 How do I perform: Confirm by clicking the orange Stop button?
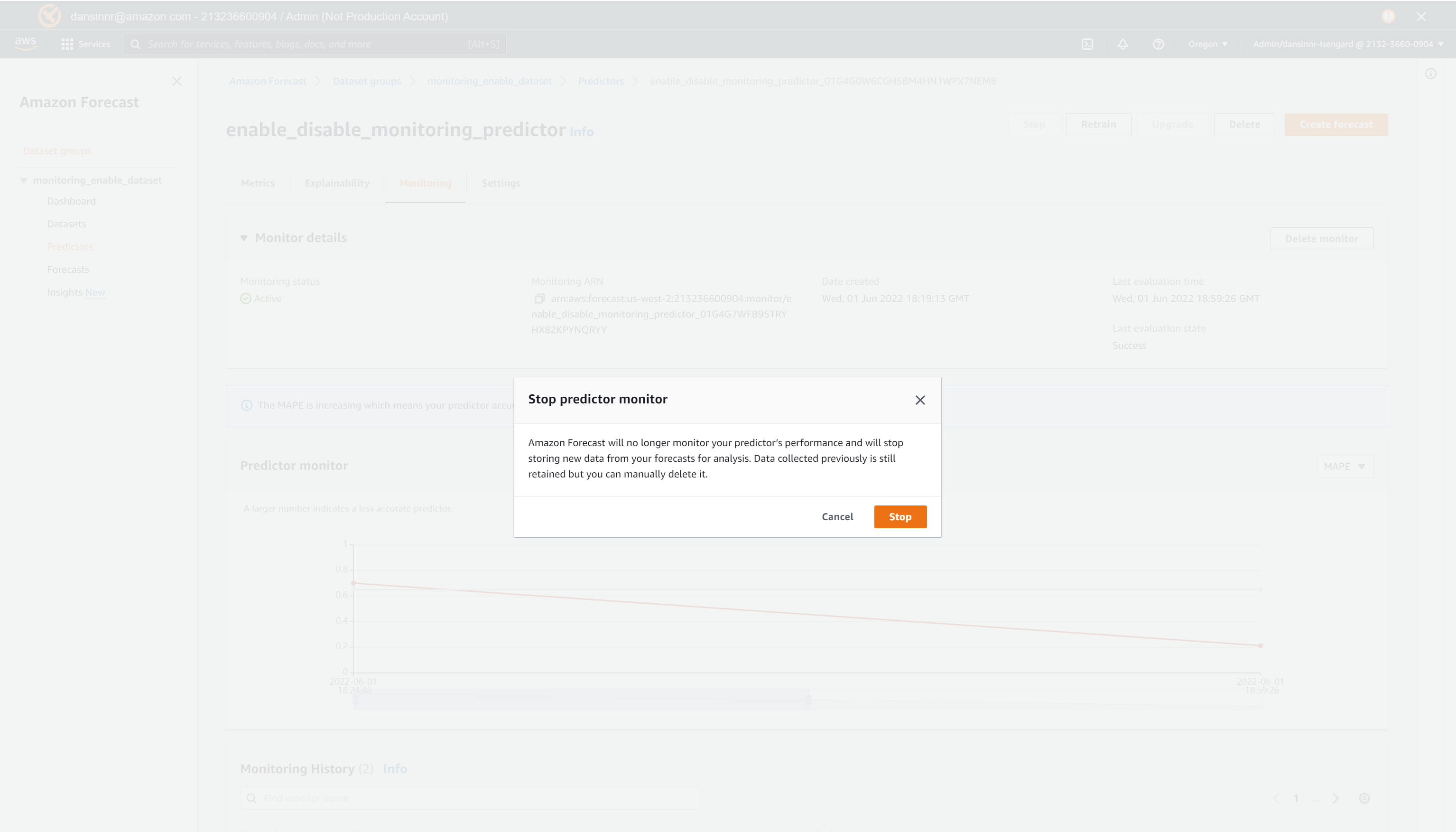(x=900, y=516)
